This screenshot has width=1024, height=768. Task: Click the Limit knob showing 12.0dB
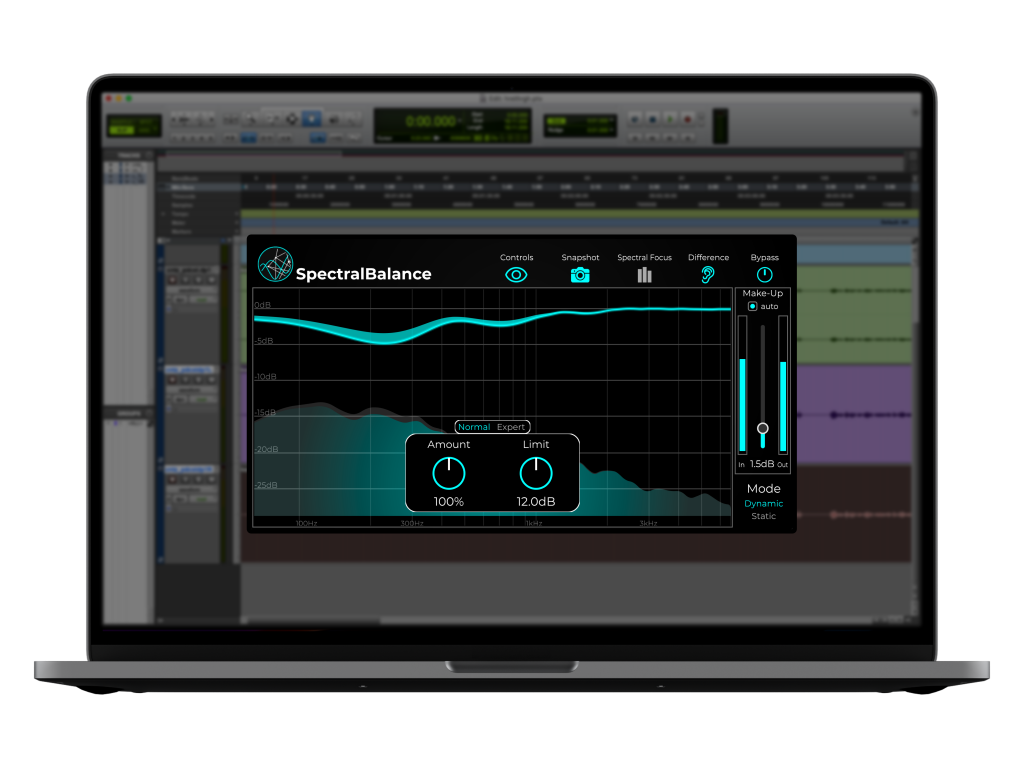point(535,474)
